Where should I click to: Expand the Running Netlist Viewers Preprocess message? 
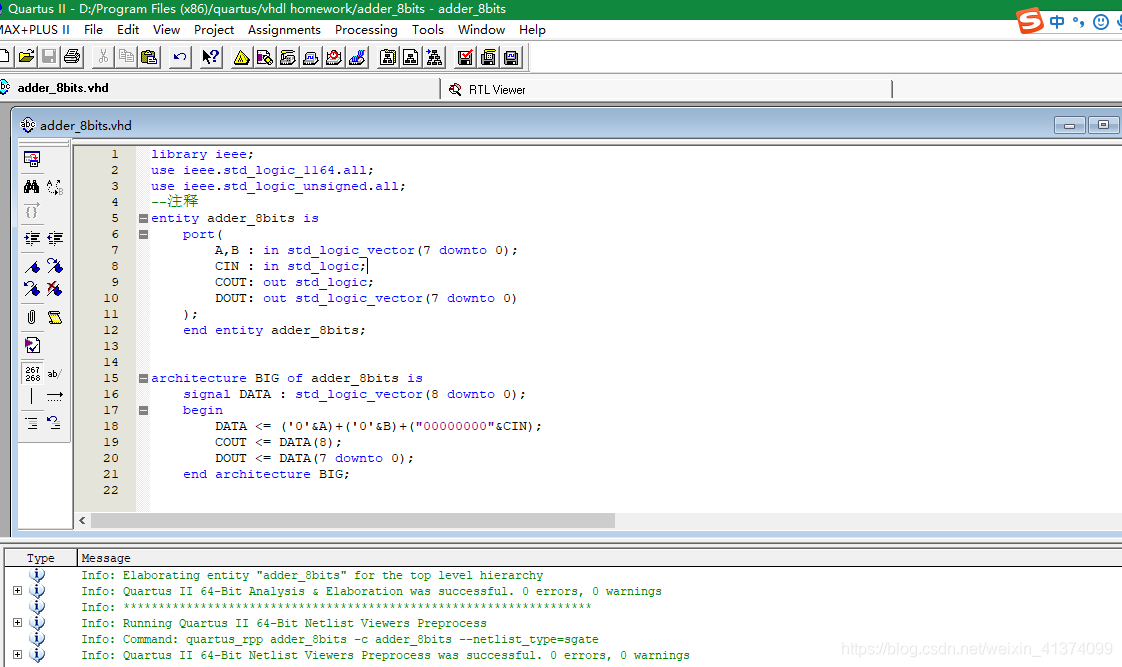pyautogui.click(x=17, y=623)
